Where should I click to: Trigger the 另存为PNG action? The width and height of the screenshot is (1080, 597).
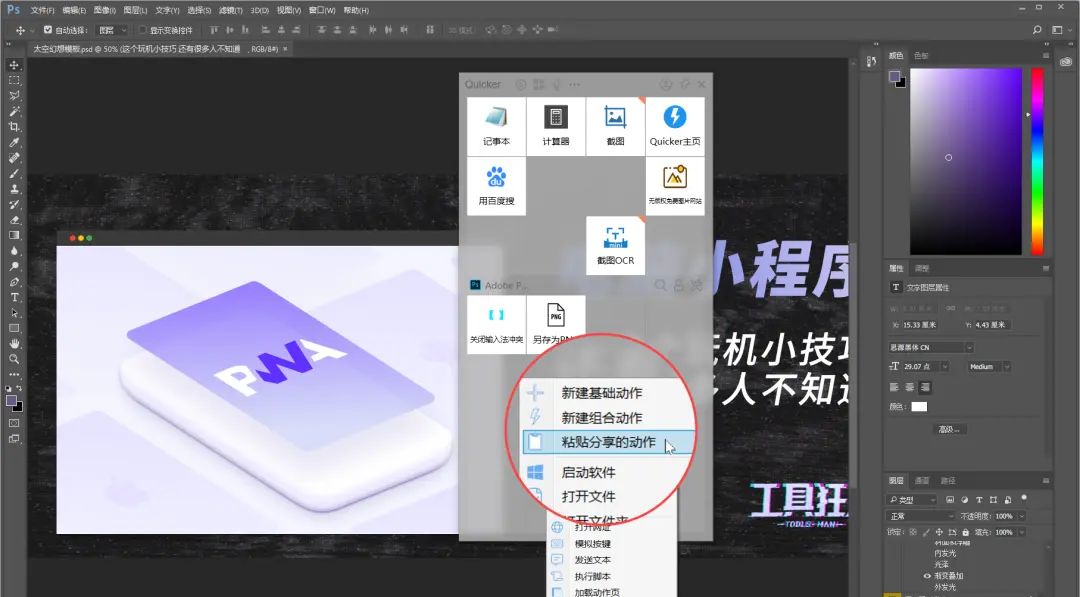555,320
